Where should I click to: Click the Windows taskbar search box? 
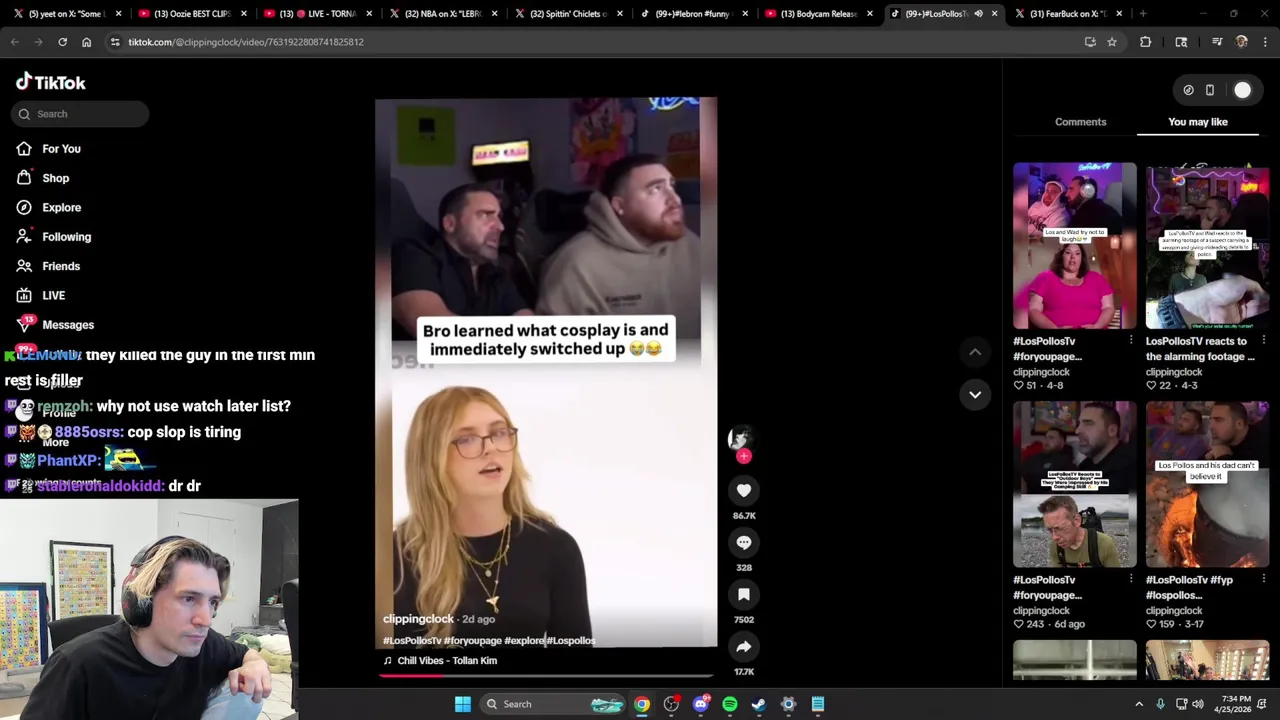click(x=550, y=704)
